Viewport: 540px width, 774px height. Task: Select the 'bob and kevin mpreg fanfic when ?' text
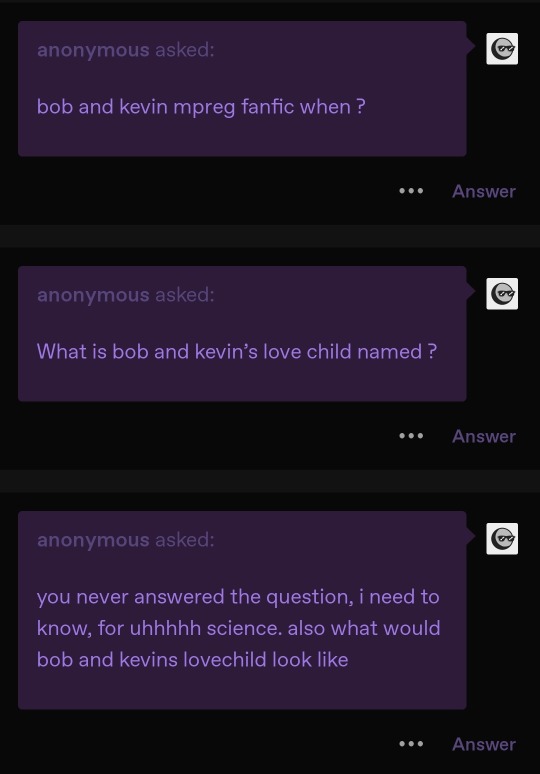(201, 107)
